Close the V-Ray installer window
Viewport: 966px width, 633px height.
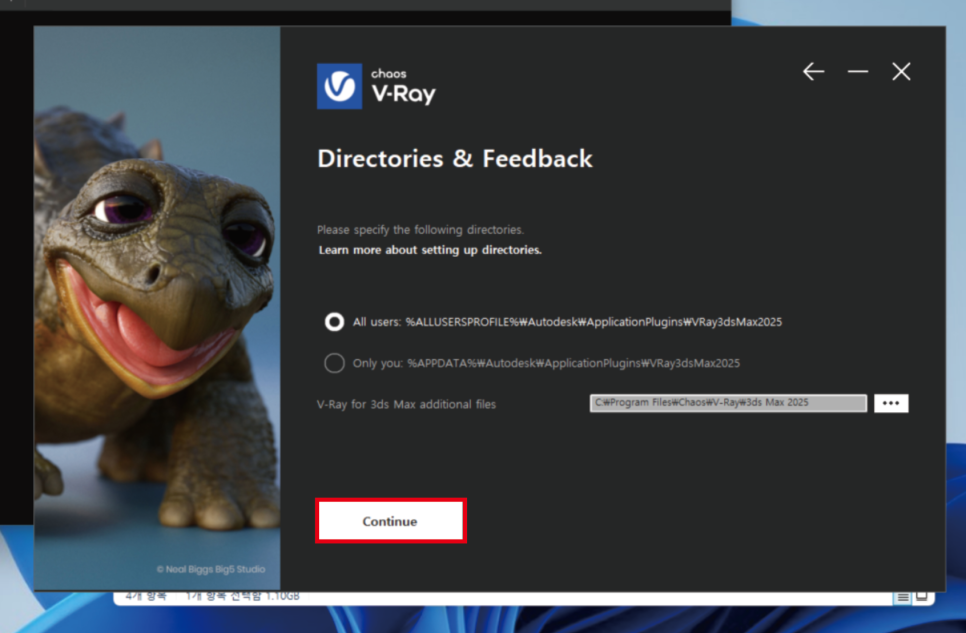click(901, 71)
